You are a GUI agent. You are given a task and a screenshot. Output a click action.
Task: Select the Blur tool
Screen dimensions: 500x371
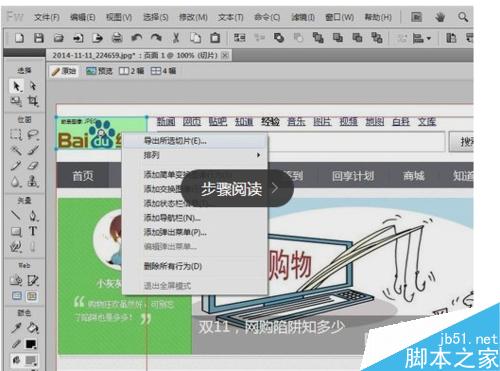[16, 181]
